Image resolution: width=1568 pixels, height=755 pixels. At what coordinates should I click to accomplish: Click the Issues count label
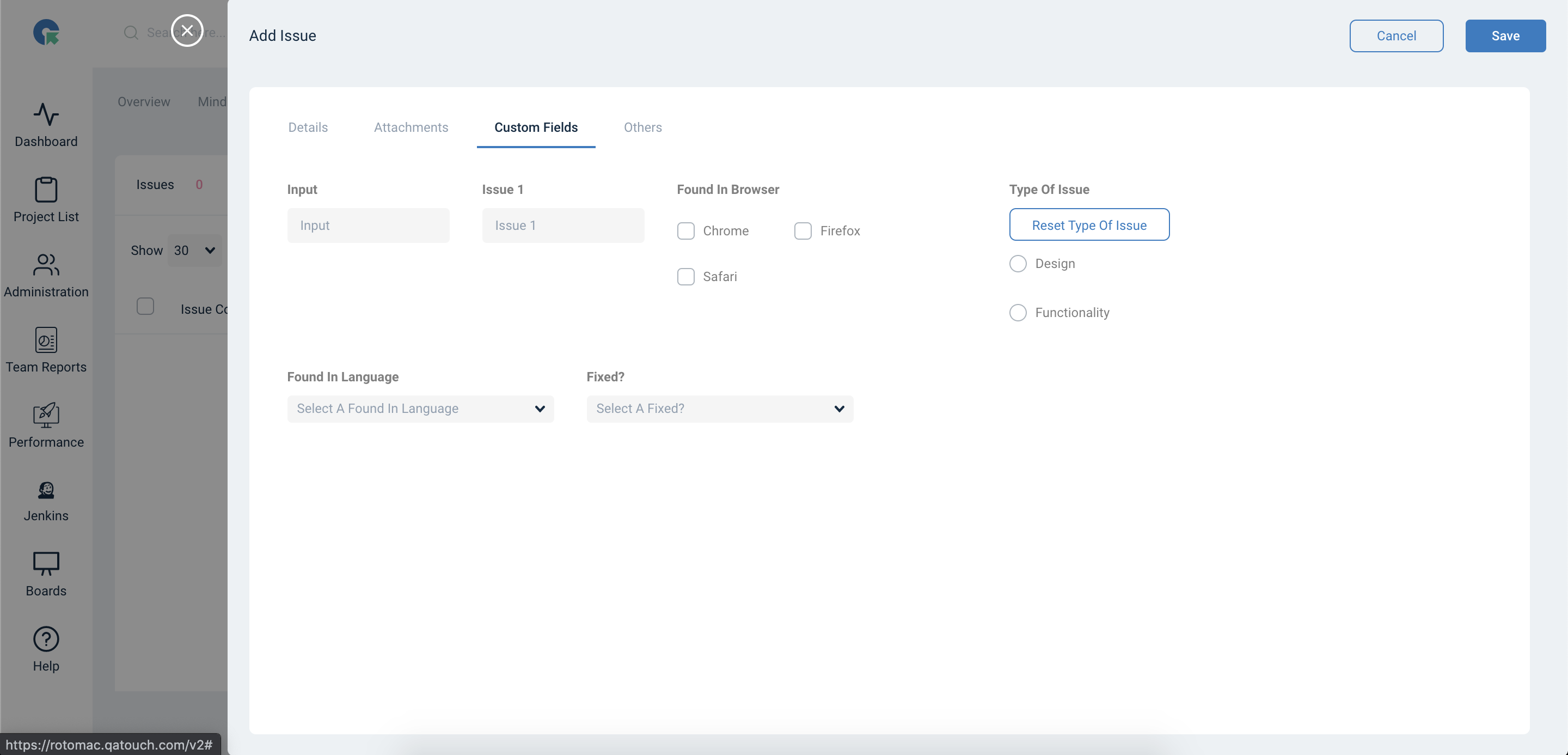point(169,185)
